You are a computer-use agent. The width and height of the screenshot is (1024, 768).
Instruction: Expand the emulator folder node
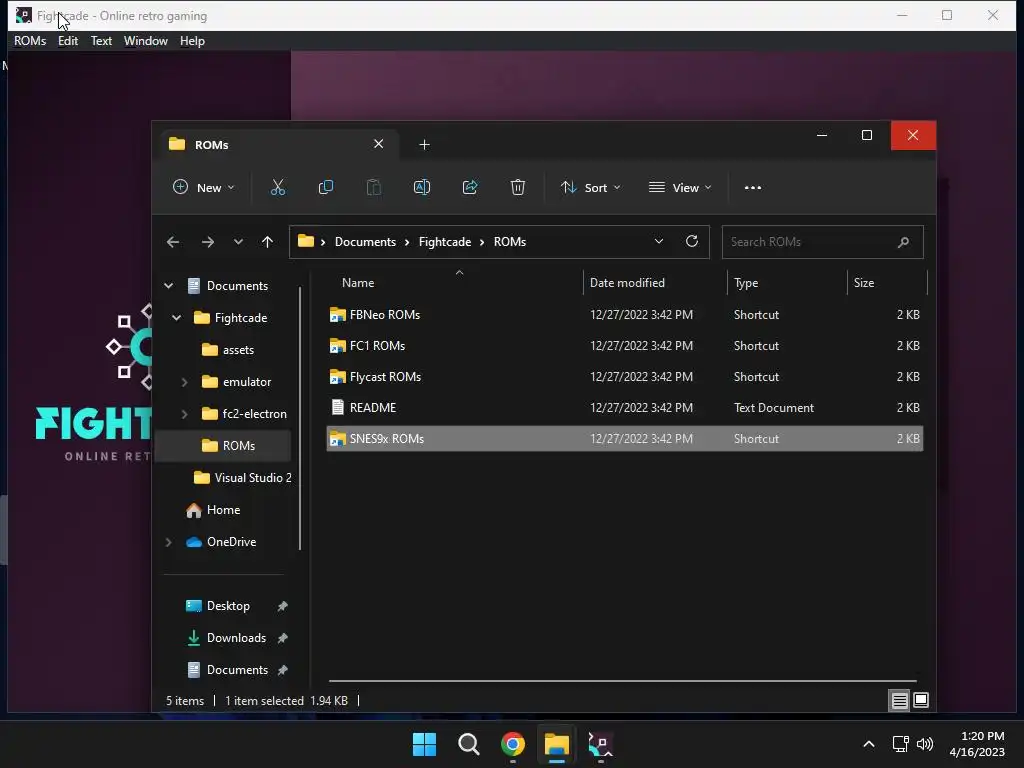[x=184, y=382]
